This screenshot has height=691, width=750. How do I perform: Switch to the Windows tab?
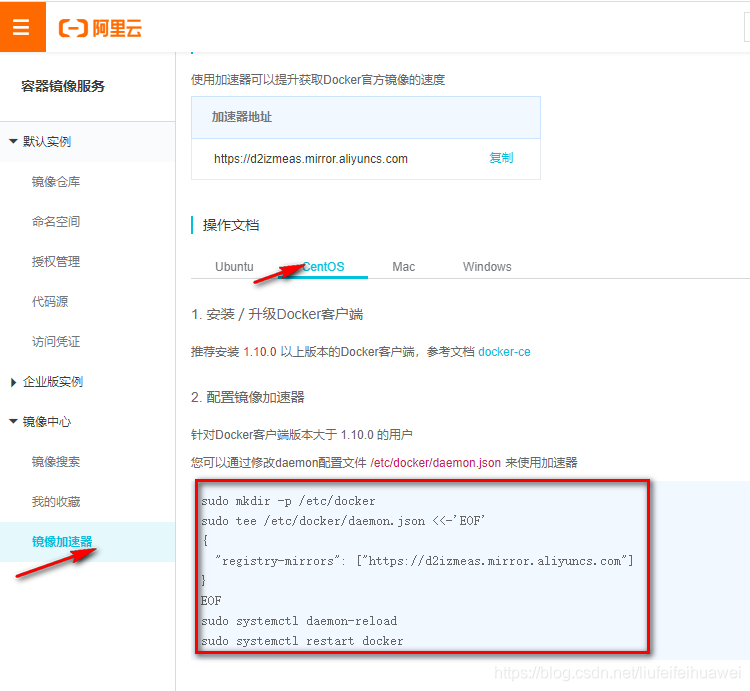(487, 266)
